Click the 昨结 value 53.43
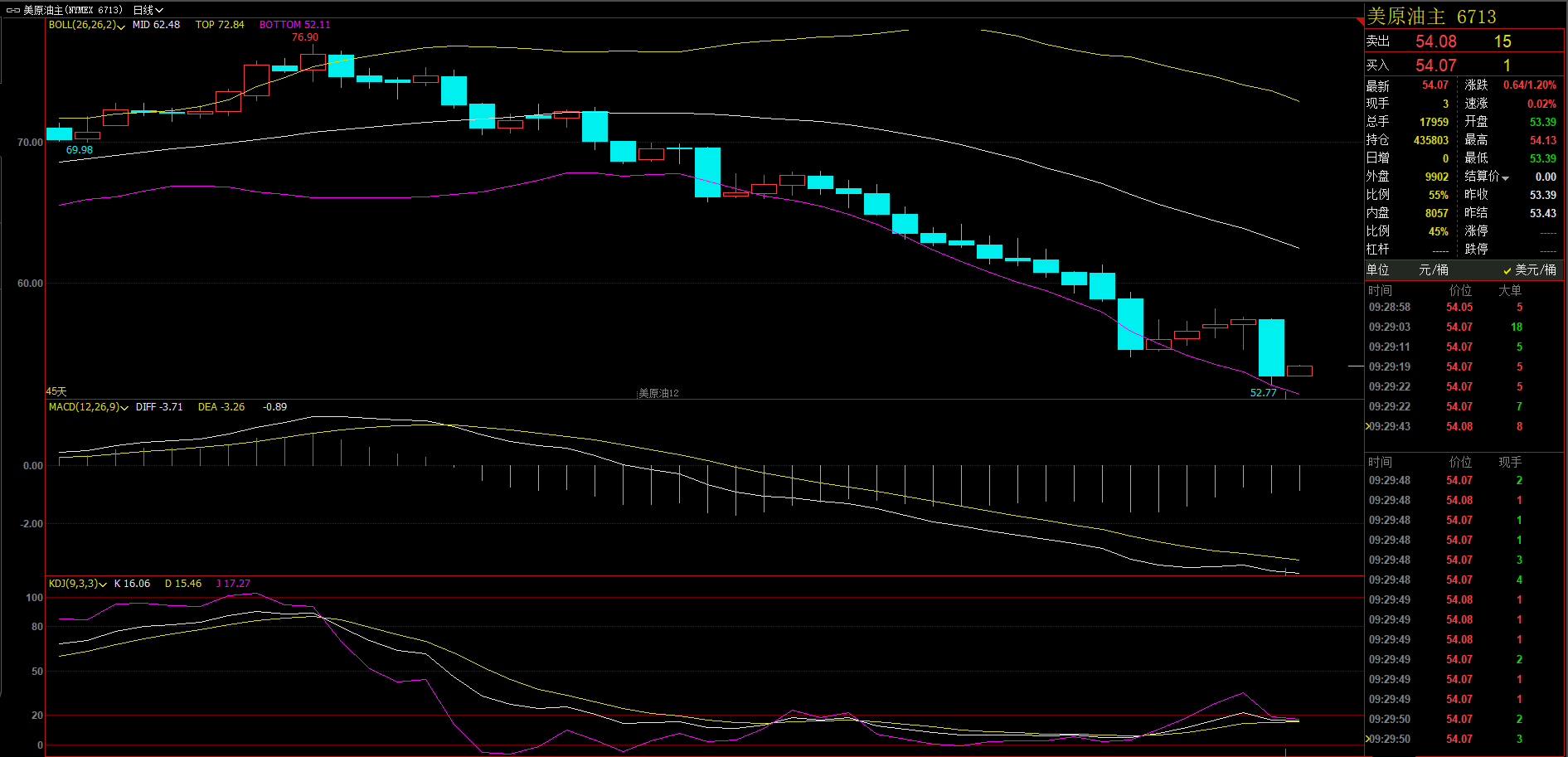Screen dimensions: 1568x757 click(1543, 213)
